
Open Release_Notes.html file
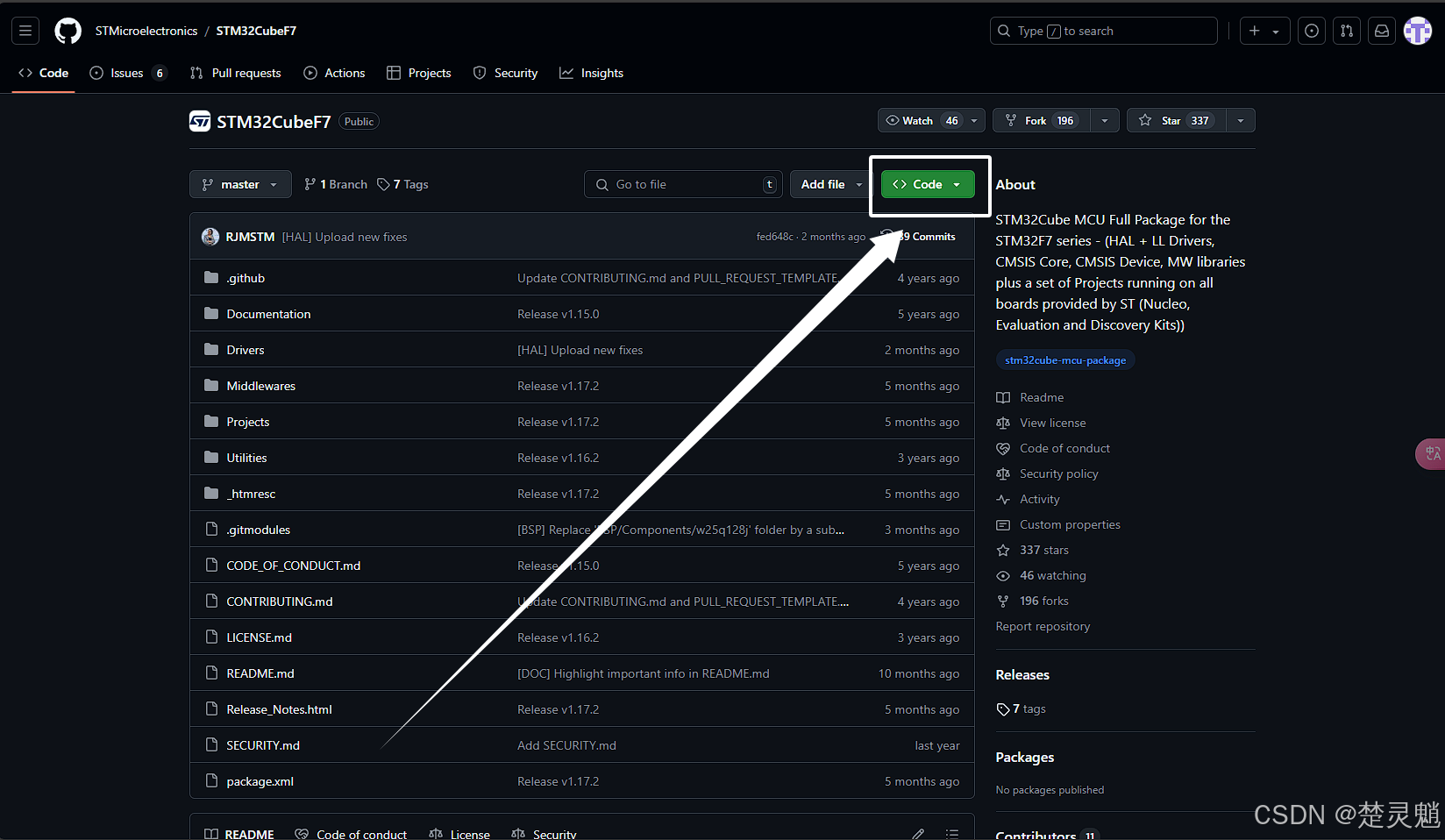[x=279, y=709]
